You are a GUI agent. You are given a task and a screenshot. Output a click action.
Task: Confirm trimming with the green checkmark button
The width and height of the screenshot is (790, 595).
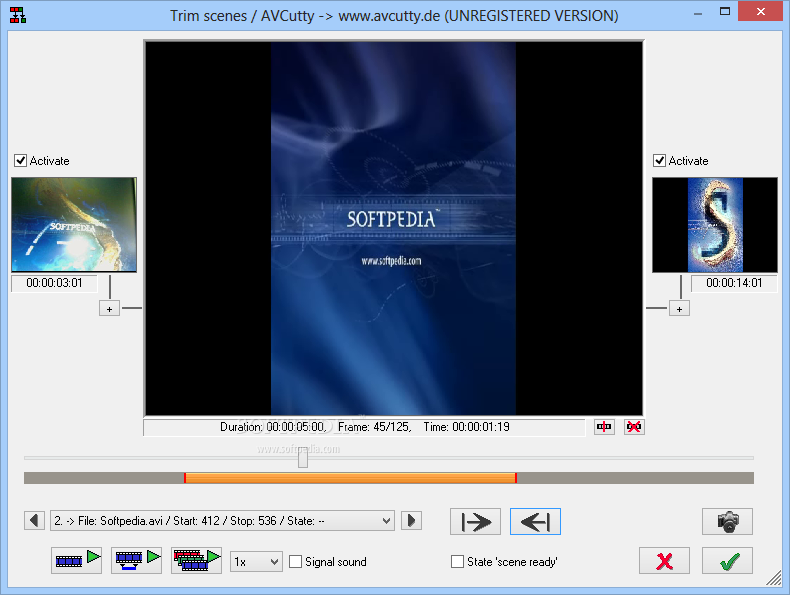728,561
